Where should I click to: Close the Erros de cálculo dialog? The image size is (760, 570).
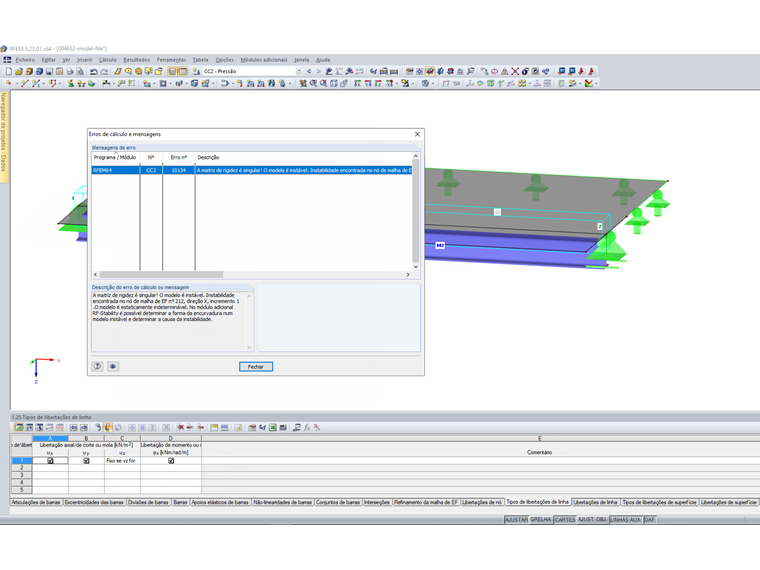417,134
